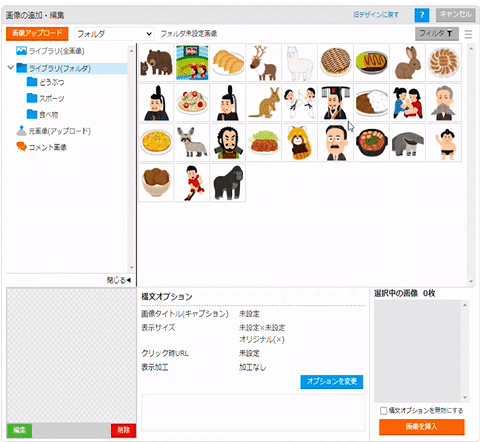Open the スポーツ folder icon
The image size is (480, 442).
click(32, 98)
